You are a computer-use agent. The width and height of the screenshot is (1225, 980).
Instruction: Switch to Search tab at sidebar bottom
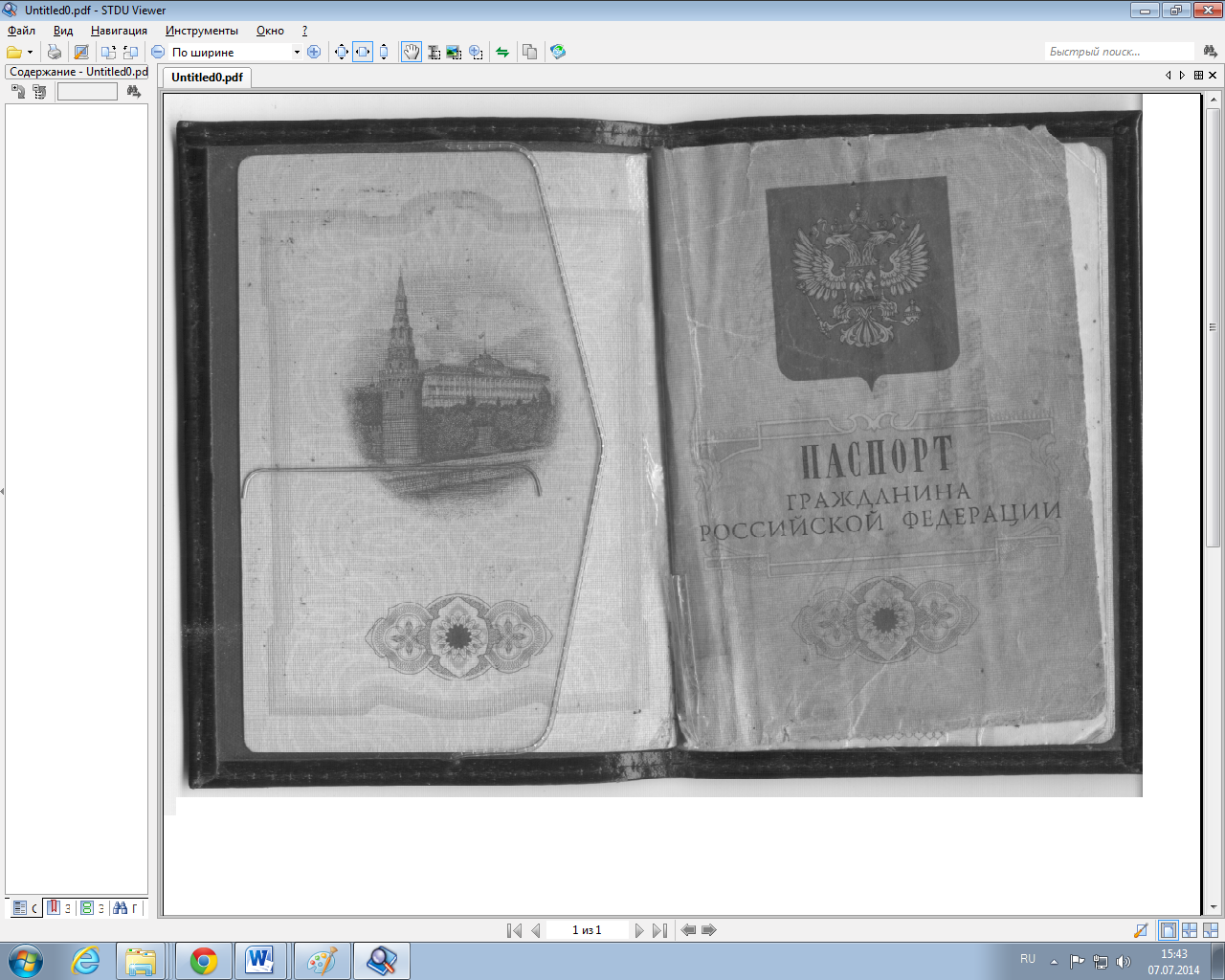pos(125,907)
